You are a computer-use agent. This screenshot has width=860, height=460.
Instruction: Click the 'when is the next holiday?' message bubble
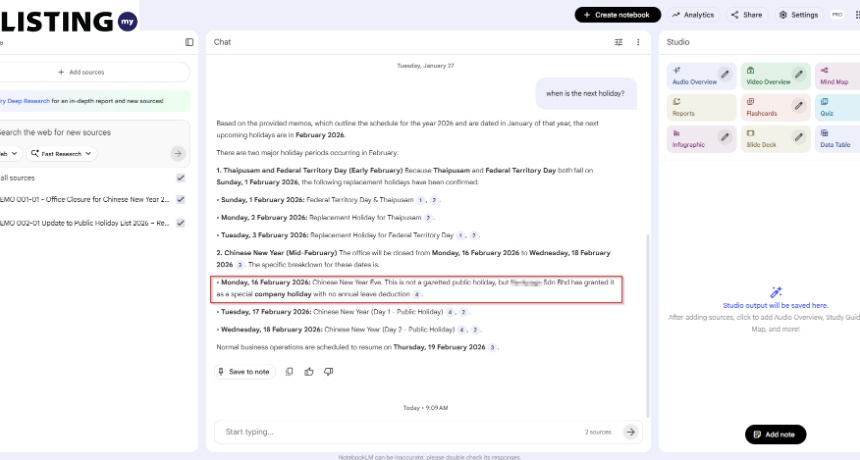pos(585,93)
